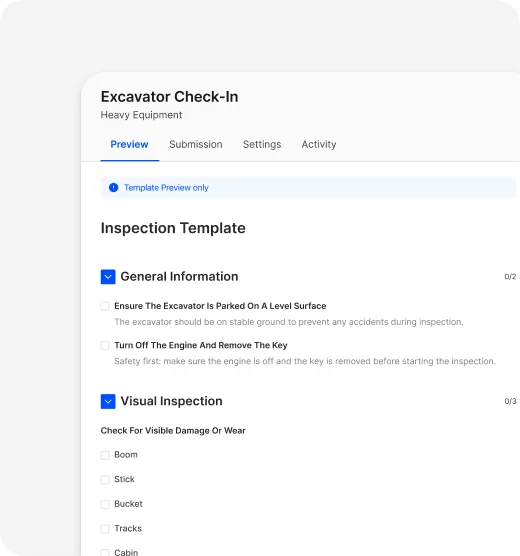The width and height of the screenshot is (520, 556).
Task: Tick the Stick checkbox
Action: [105, 480]
